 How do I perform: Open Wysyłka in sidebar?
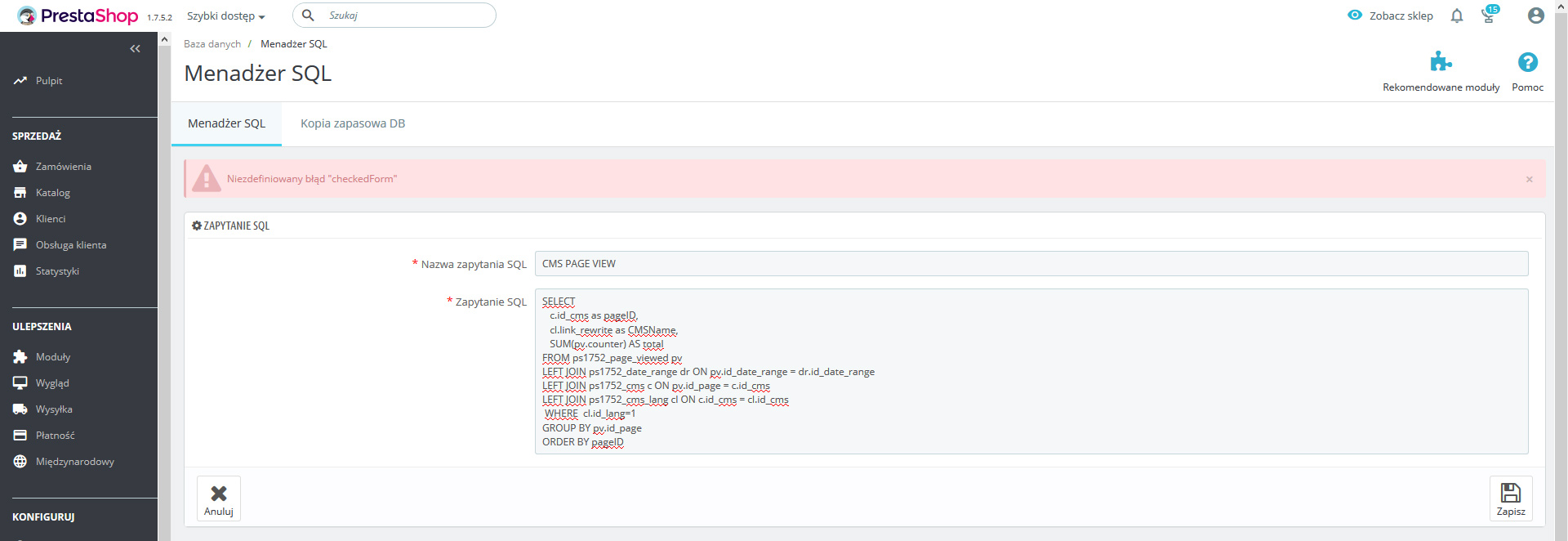54,409
